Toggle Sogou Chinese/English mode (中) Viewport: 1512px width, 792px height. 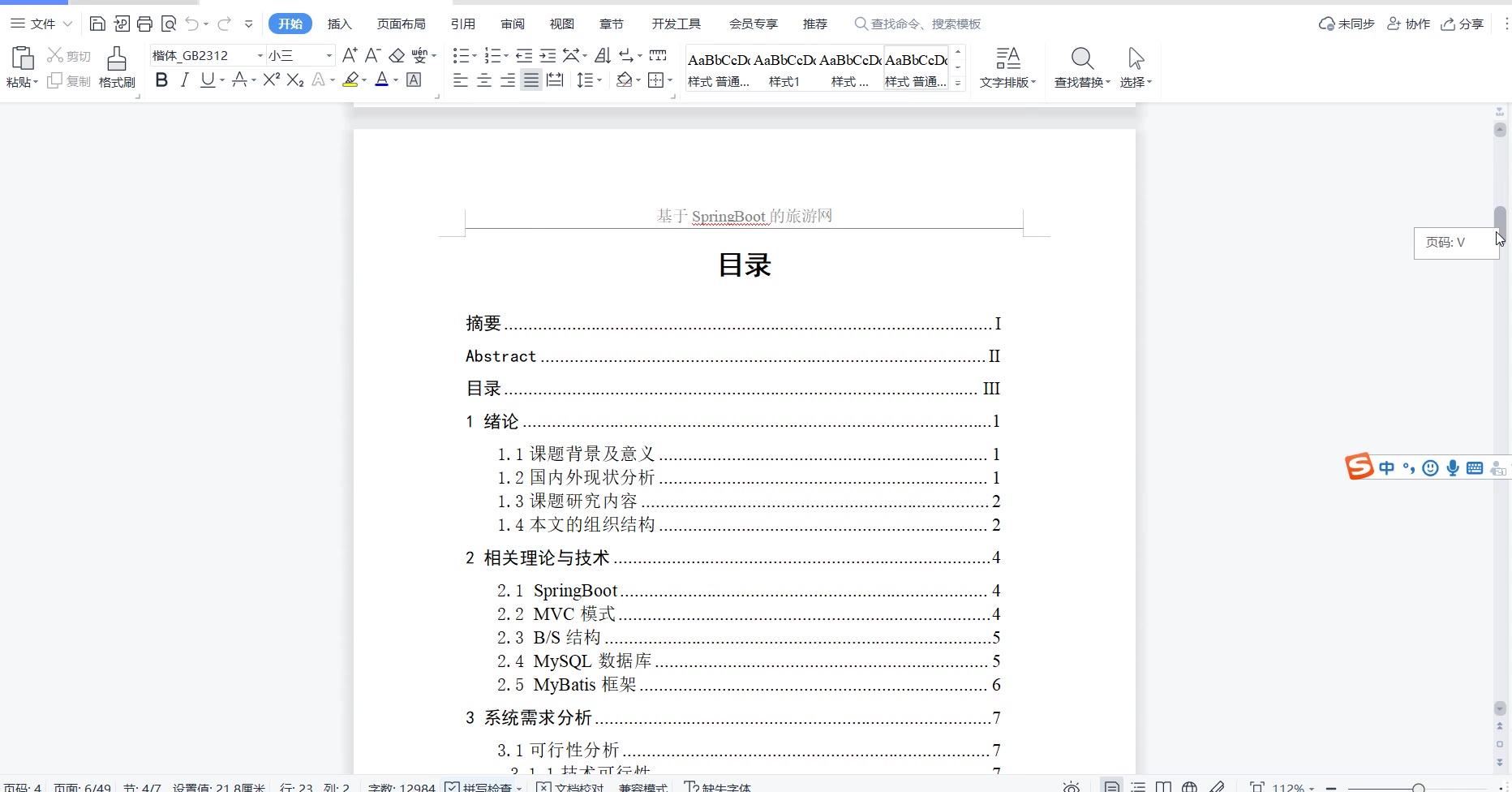tap(1386, 467)
